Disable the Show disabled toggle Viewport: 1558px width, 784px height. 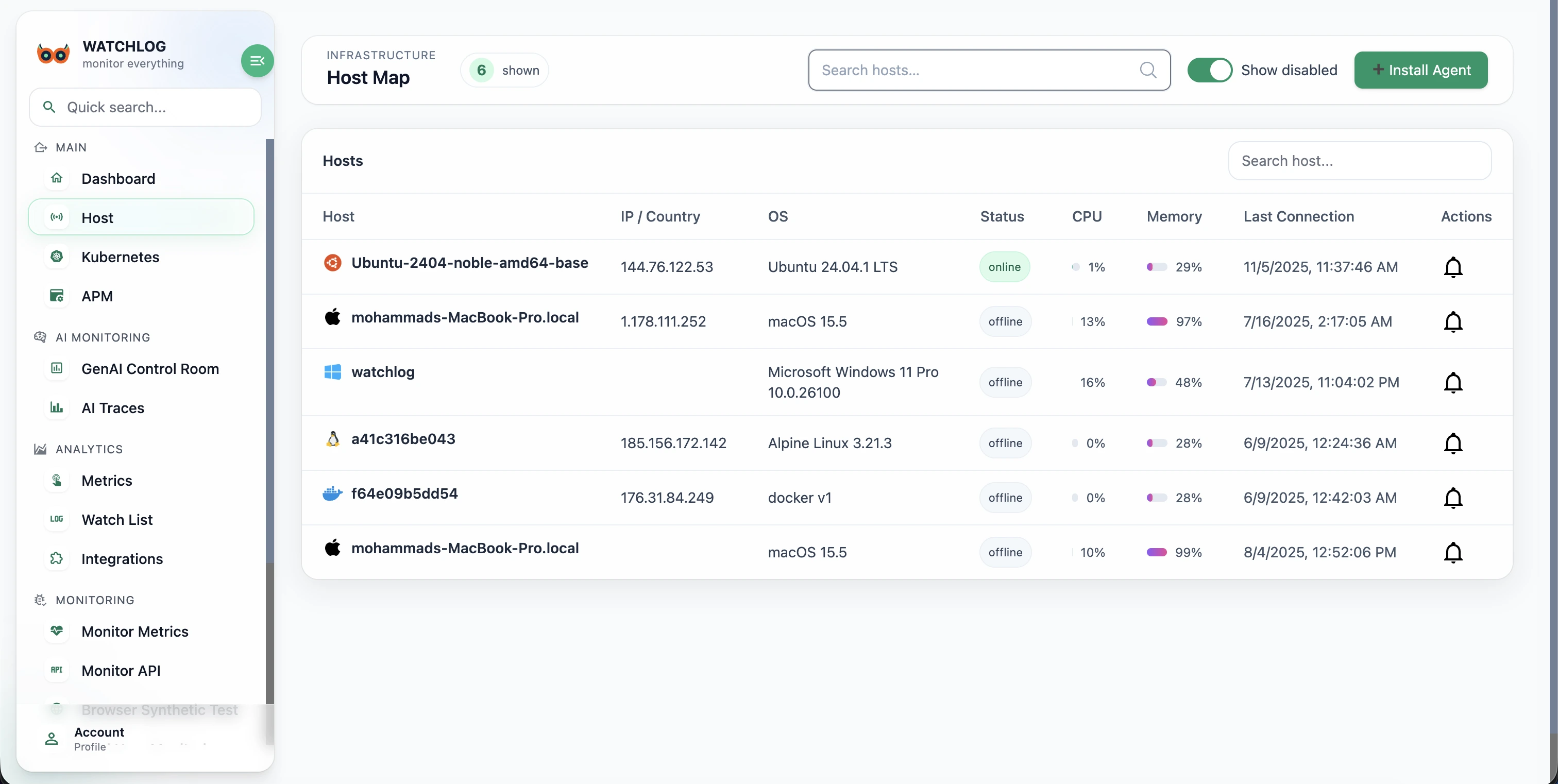(x=1210, y=70)
